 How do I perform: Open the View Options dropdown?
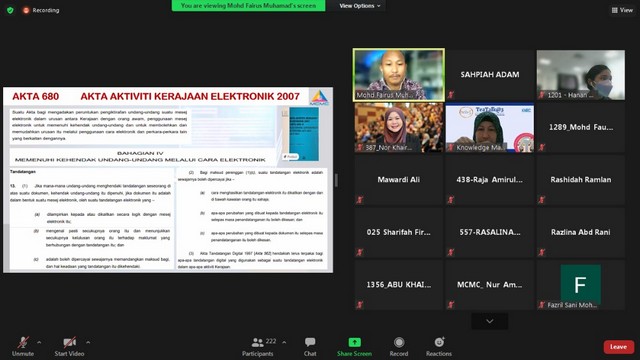click(360, 6)
